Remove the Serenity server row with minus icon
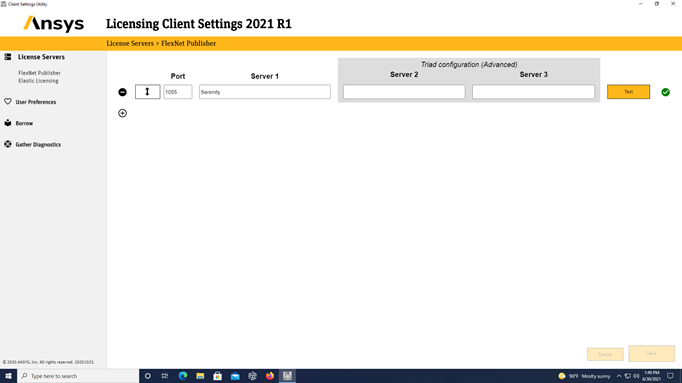This screenshot has width=682, height=383. tap(123, 92)
